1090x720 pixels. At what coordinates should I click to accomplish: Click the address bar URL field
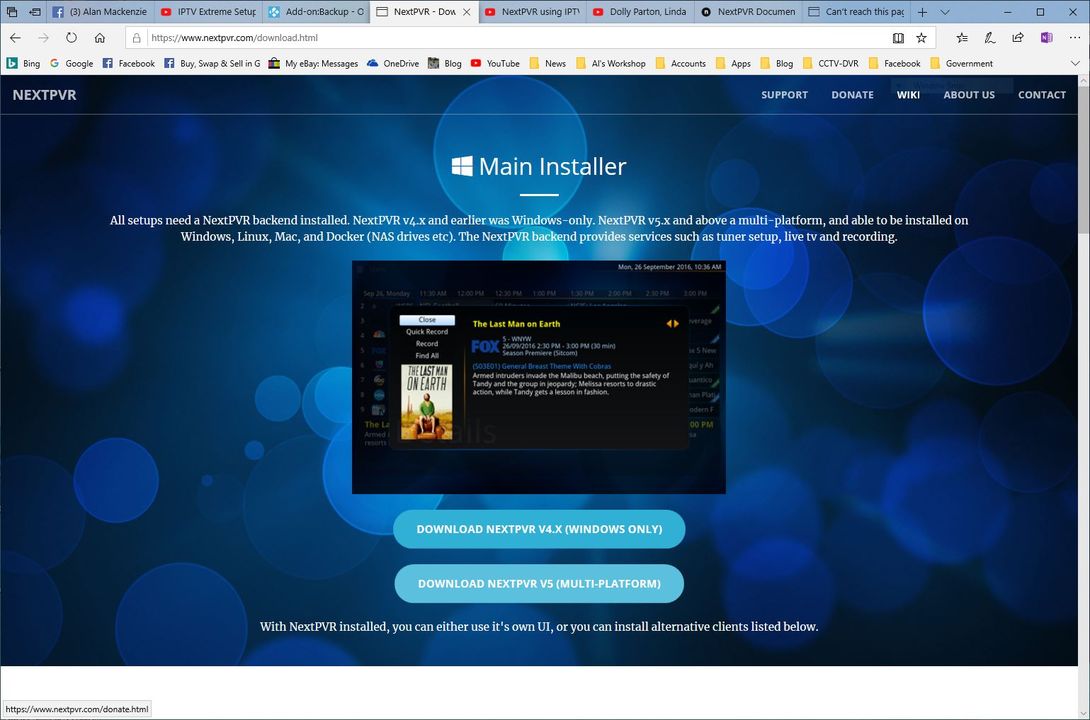(500, 38)
